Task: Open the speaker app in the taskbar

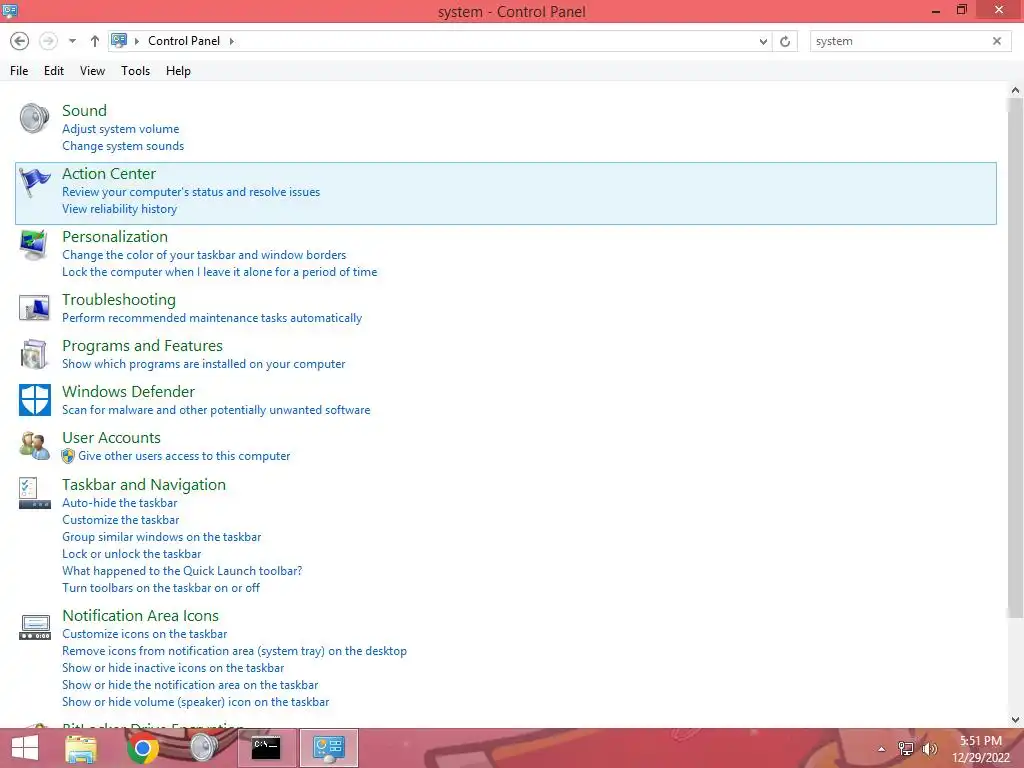Action: pyautogui.click(x=204, y=748)
